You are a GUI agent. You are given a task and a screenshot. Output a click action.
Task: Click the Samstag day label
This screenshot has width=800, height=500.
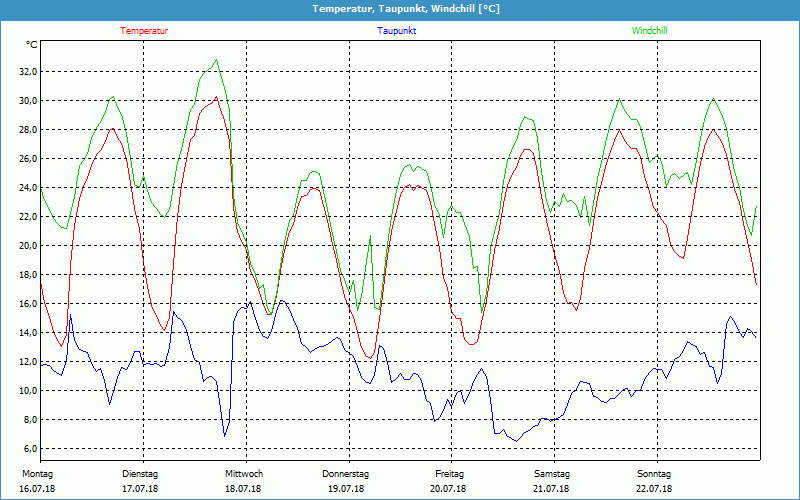(x=552, y=474)
